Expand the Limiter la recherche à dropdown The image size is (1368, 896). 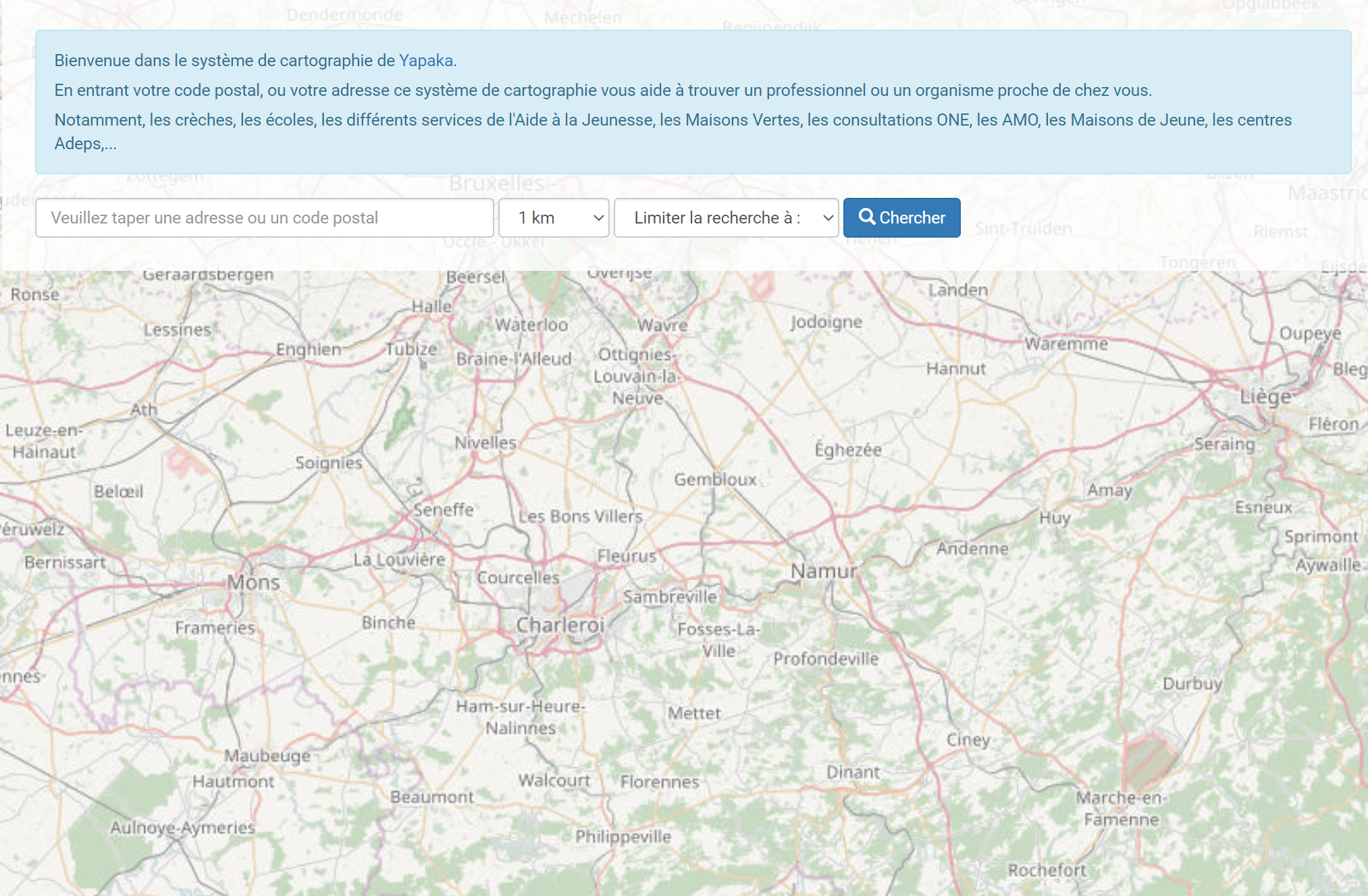[725, 217]
